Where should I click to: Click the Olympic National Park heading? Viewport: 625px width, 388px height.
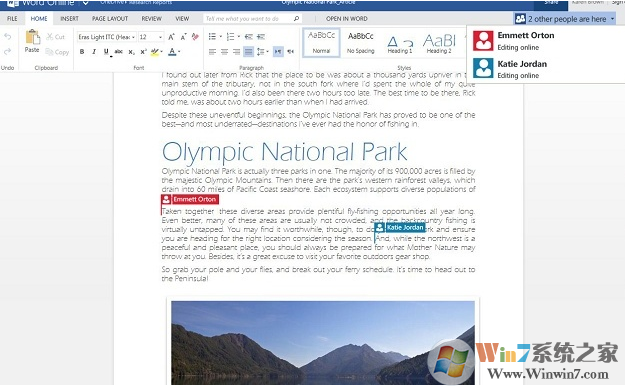click(x=284, y=152)
